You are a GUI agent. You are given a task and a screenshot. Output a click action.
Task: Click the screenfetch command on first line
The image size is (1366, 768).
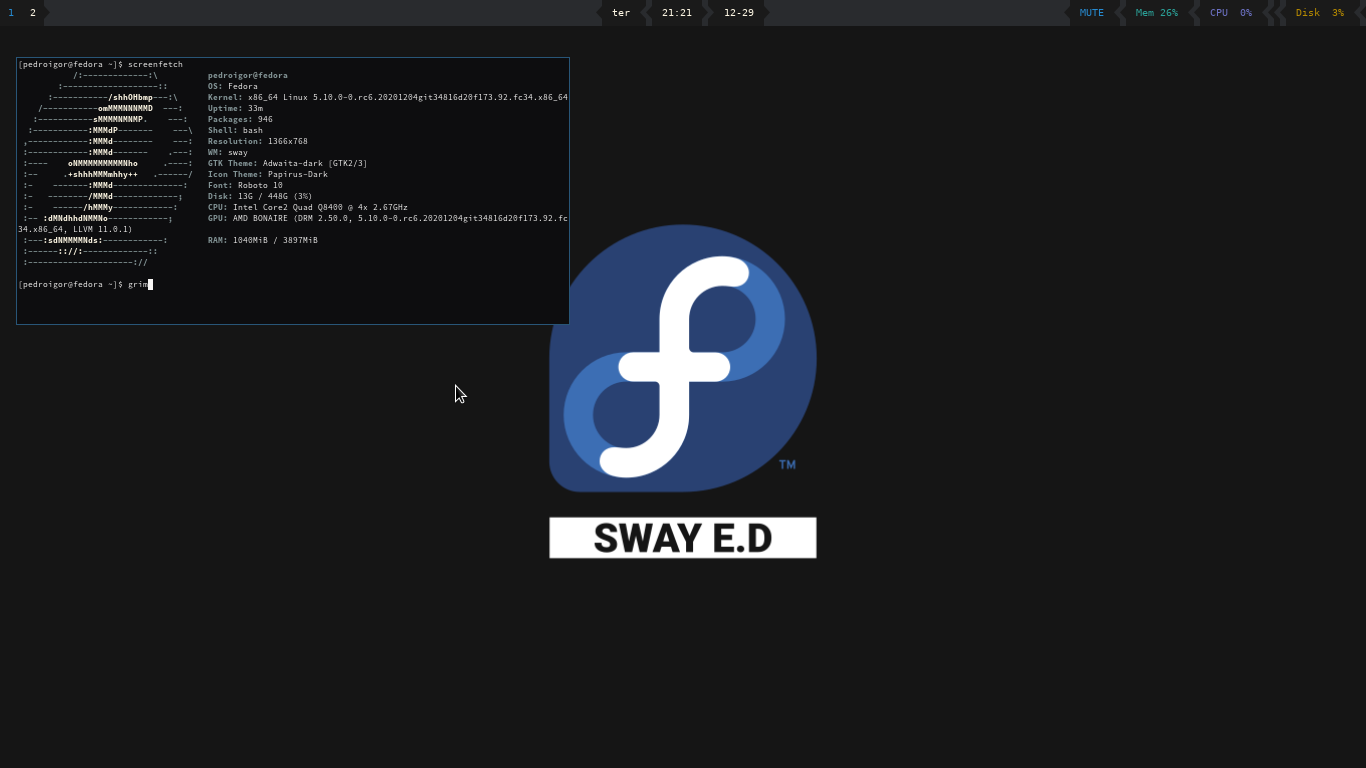click(x=155, y=65)
